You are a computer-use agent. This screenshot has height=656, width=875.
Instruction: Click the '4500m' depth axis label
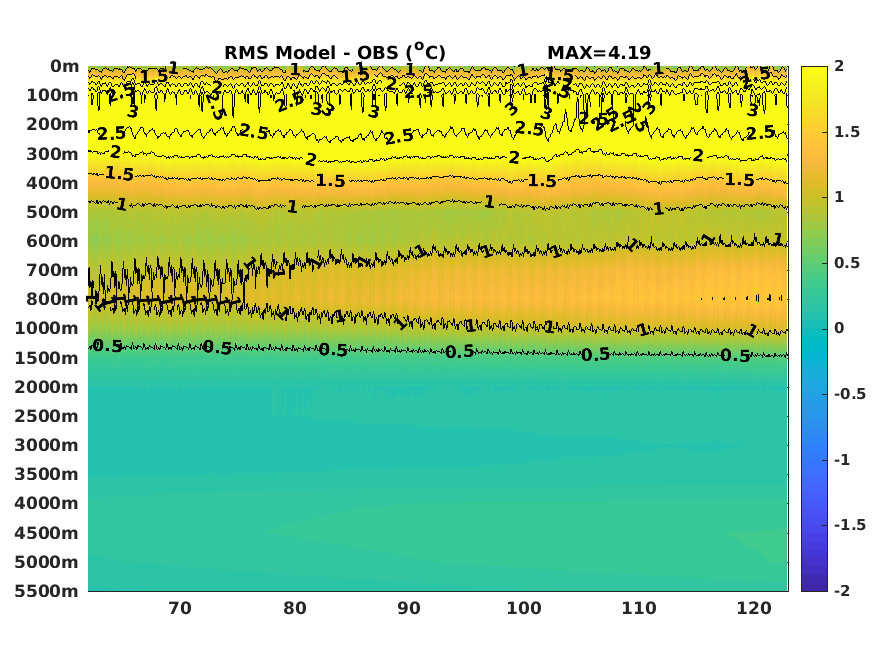(47, 533)
